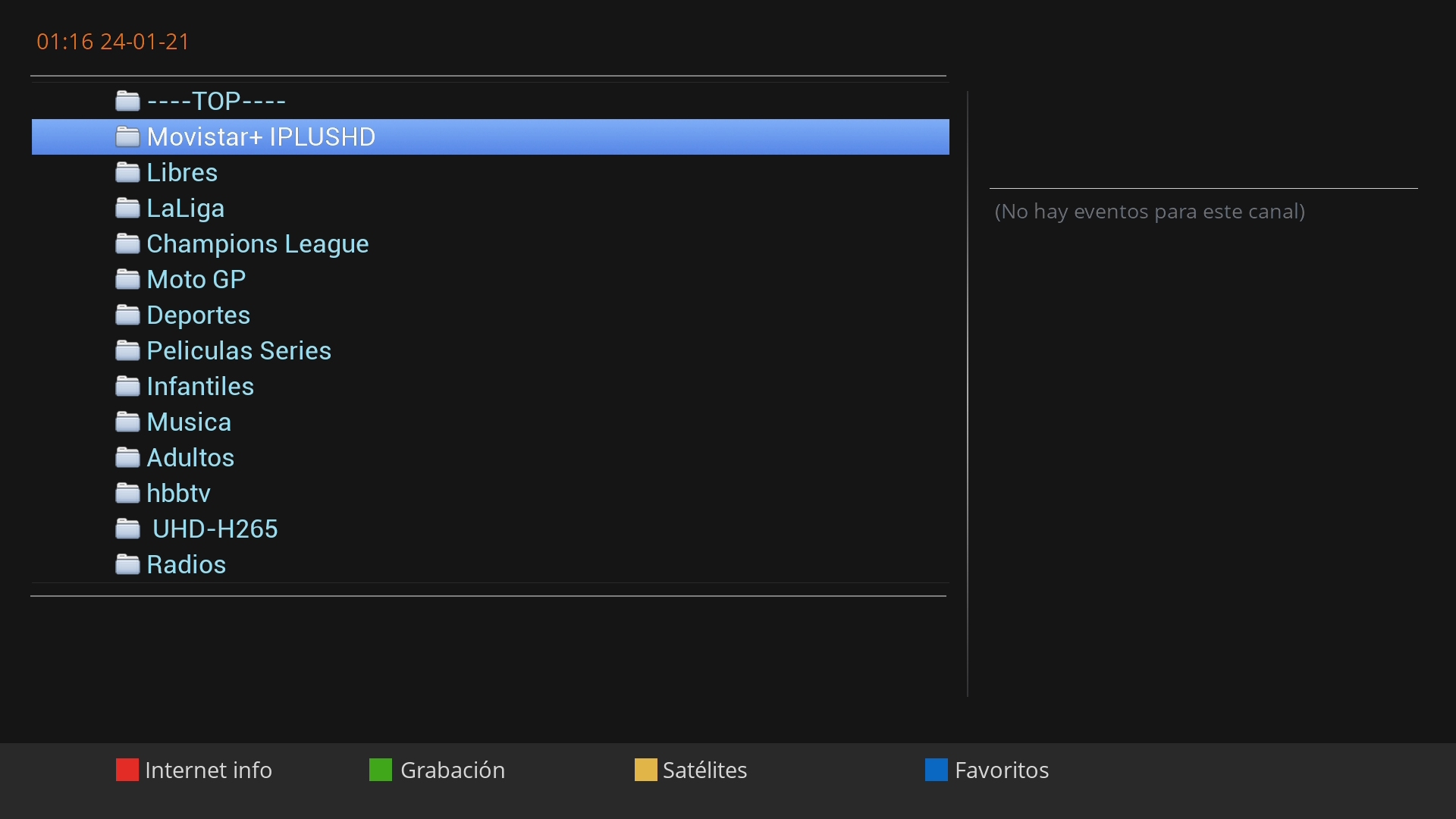1456x819 pixels.
Task: Open the Peliculas Series bouquet
Action: [x=238, y=350]
